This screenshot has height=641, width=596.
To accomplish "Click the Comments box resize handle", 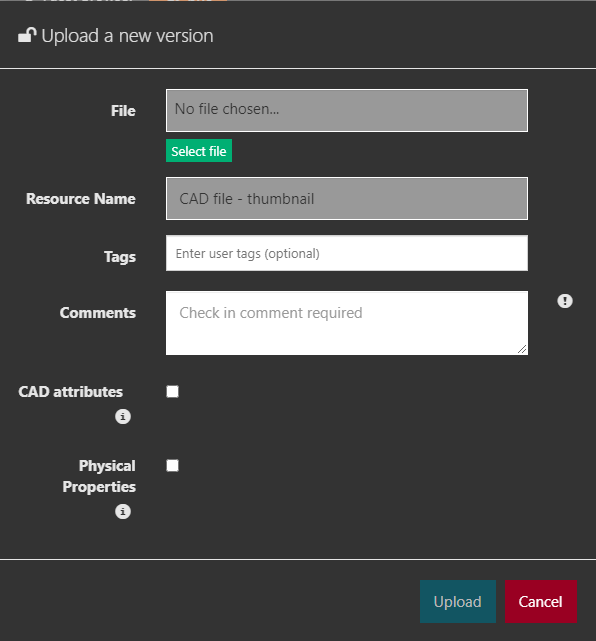I will tap(522, 349).
